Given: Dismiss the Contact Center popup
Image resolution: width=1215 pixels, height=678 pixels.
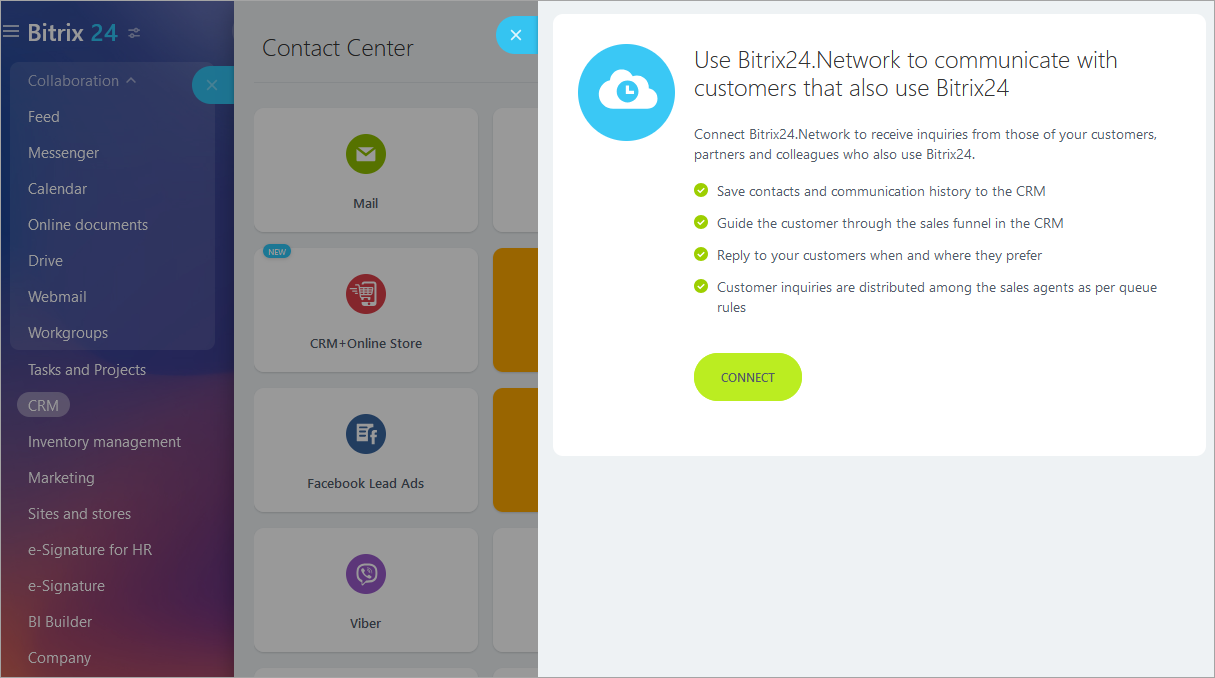Looking at the screenshot, I should 516,35.
